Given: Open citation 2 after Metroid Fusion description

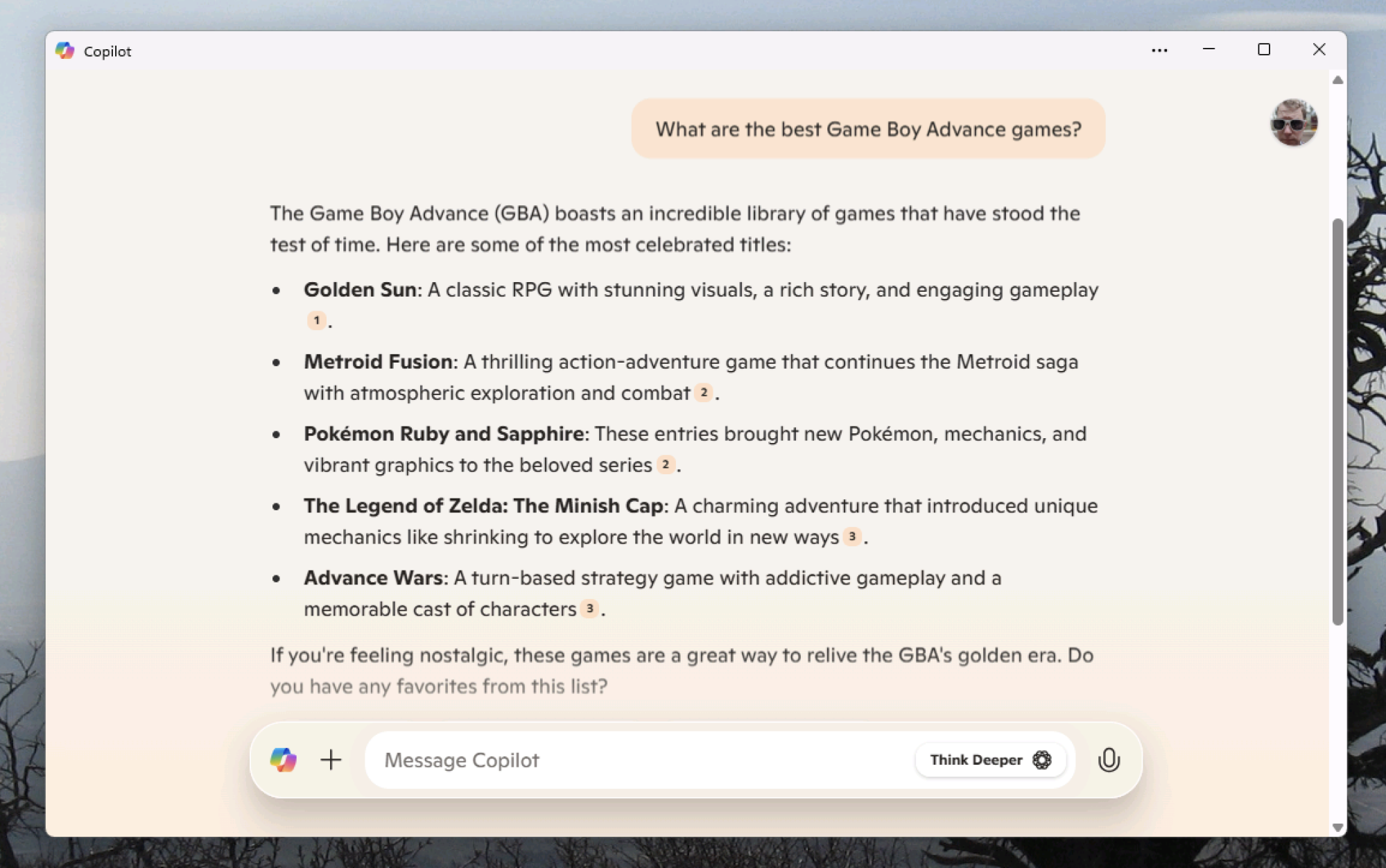Looking at the screenshot, I should tap(704, 392).
